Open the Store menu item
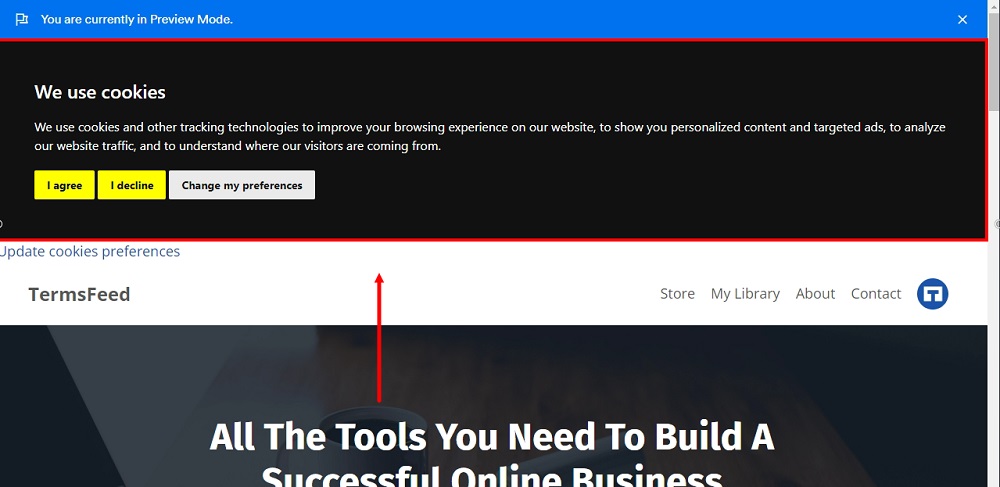This screenshot has height=487, width=1000. [x=677, y=294]
